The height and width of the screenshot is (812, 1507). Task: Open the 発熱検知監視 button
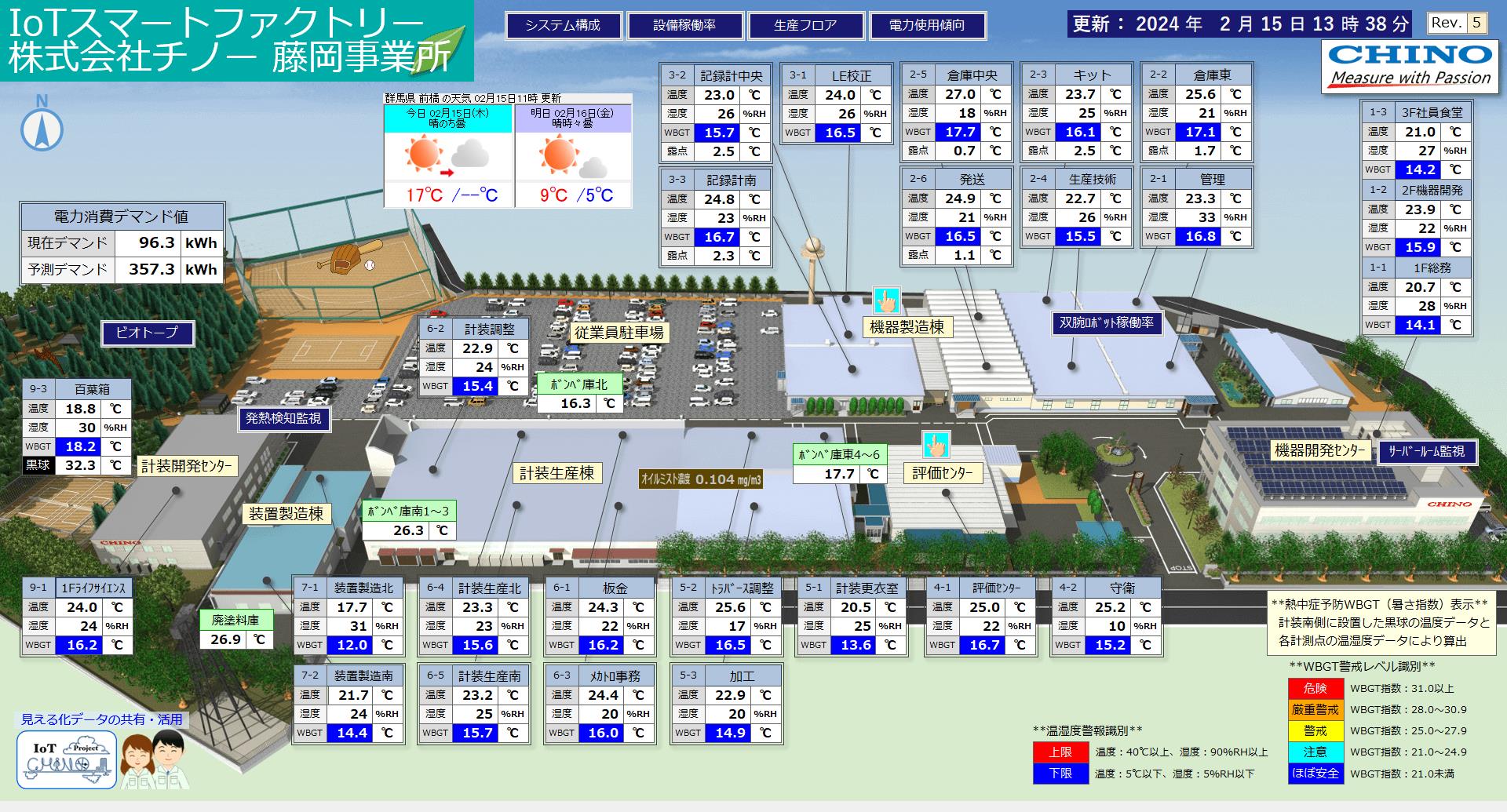(x=283, y=419)
